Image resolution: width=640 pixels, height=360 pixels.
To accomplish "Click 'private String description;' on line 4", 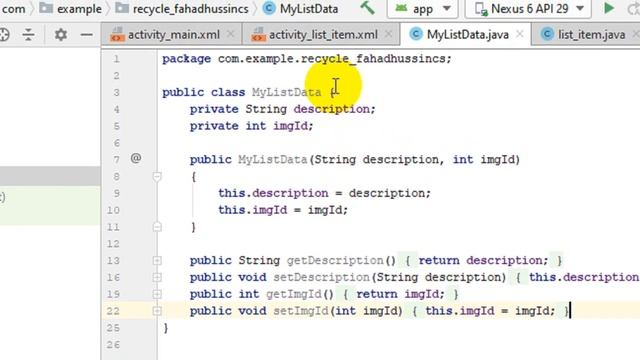I will click(x=282, y=109).
